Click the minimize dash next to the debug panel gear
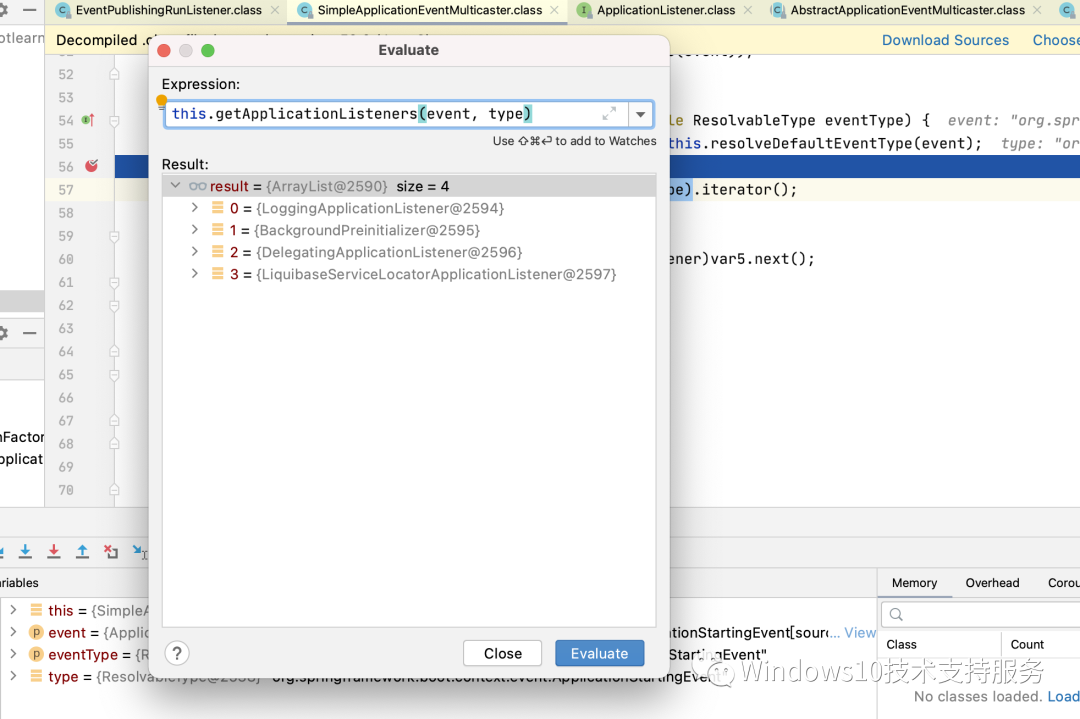1080x719 pixels. 30,333
